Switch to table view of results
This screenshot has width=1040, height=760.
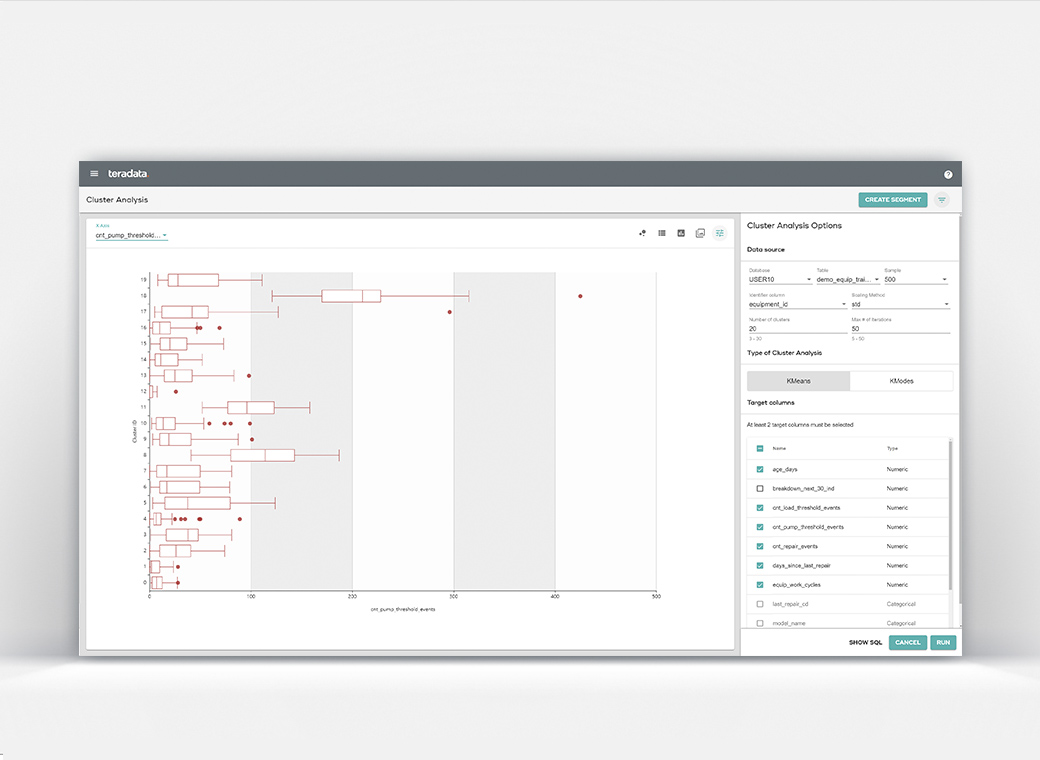click(x=661, y=233)
